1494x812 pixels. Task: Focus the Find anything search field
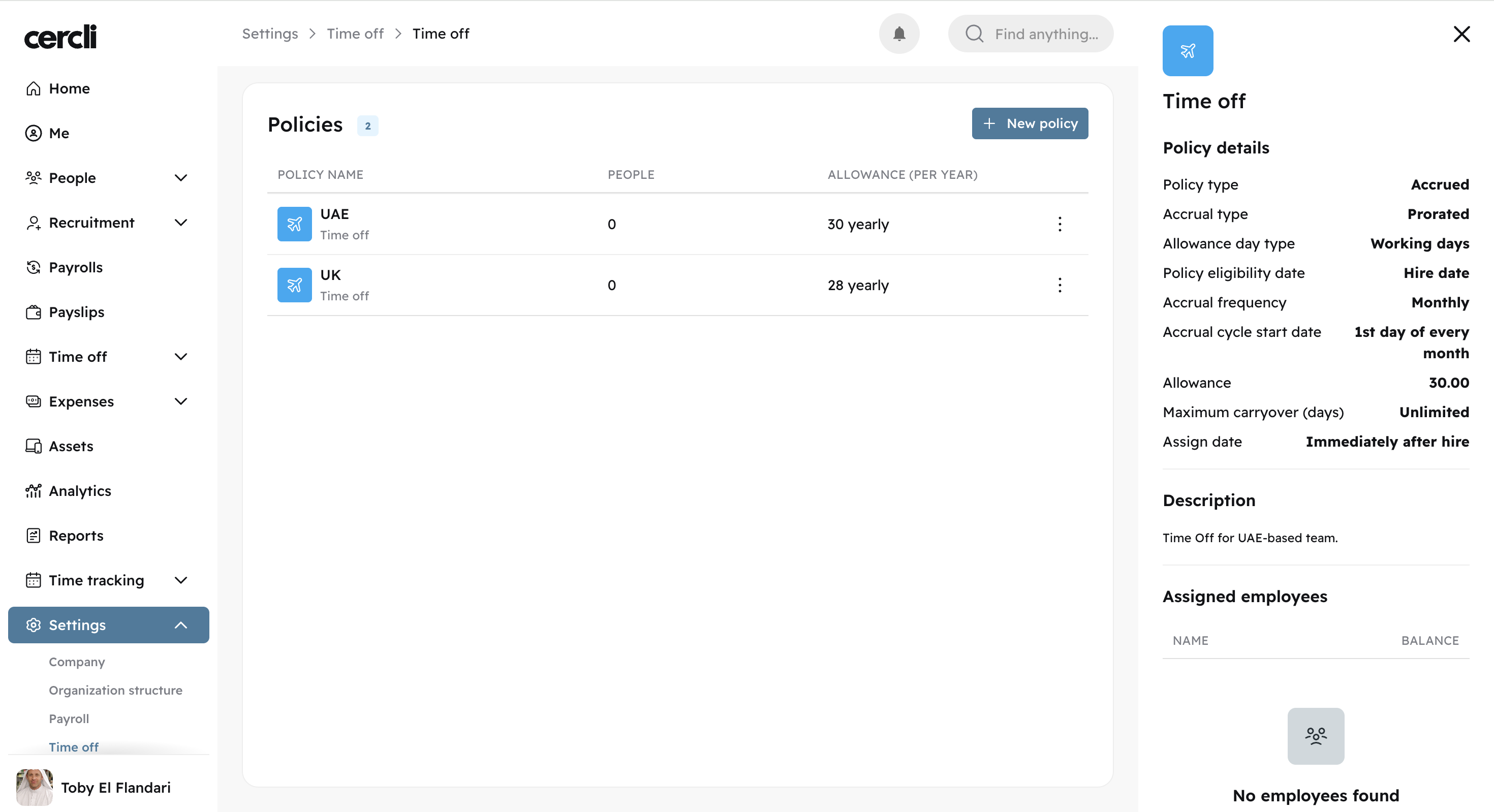[x=1046, y=34]
